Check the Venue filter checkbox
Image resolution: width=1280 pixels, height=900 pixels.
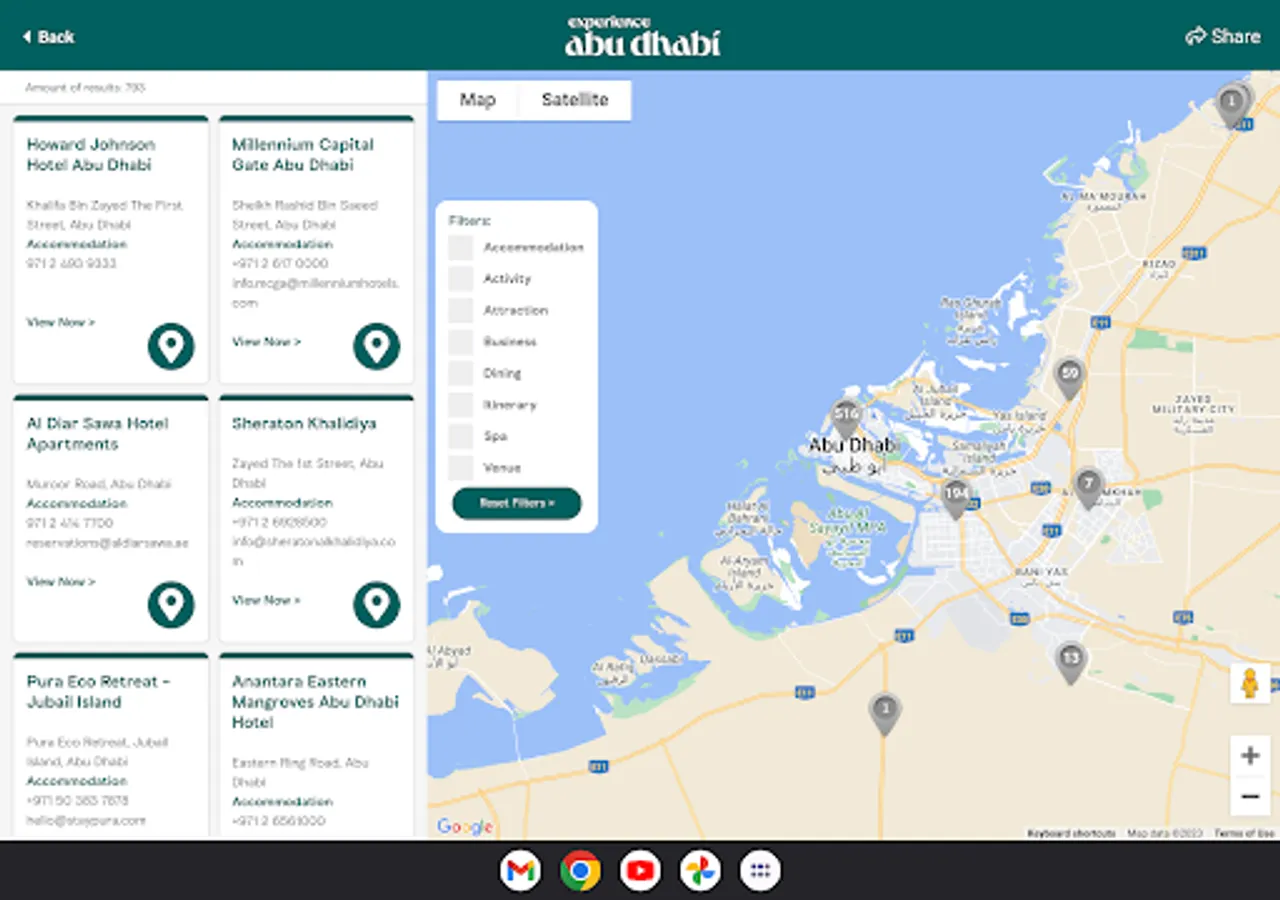tap(460, 468)
